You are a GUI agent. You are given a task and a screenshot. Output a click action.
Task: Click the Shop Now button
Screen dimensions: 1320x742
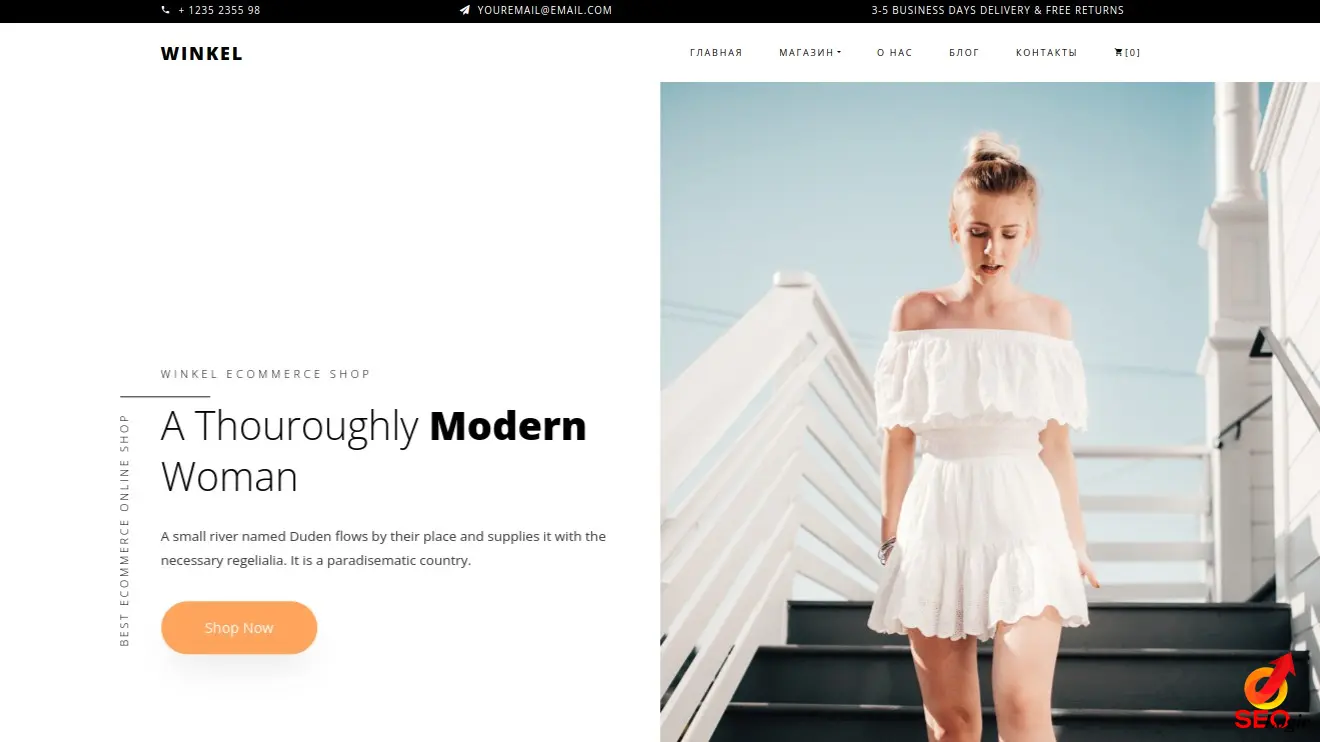[x=239, y=628]
